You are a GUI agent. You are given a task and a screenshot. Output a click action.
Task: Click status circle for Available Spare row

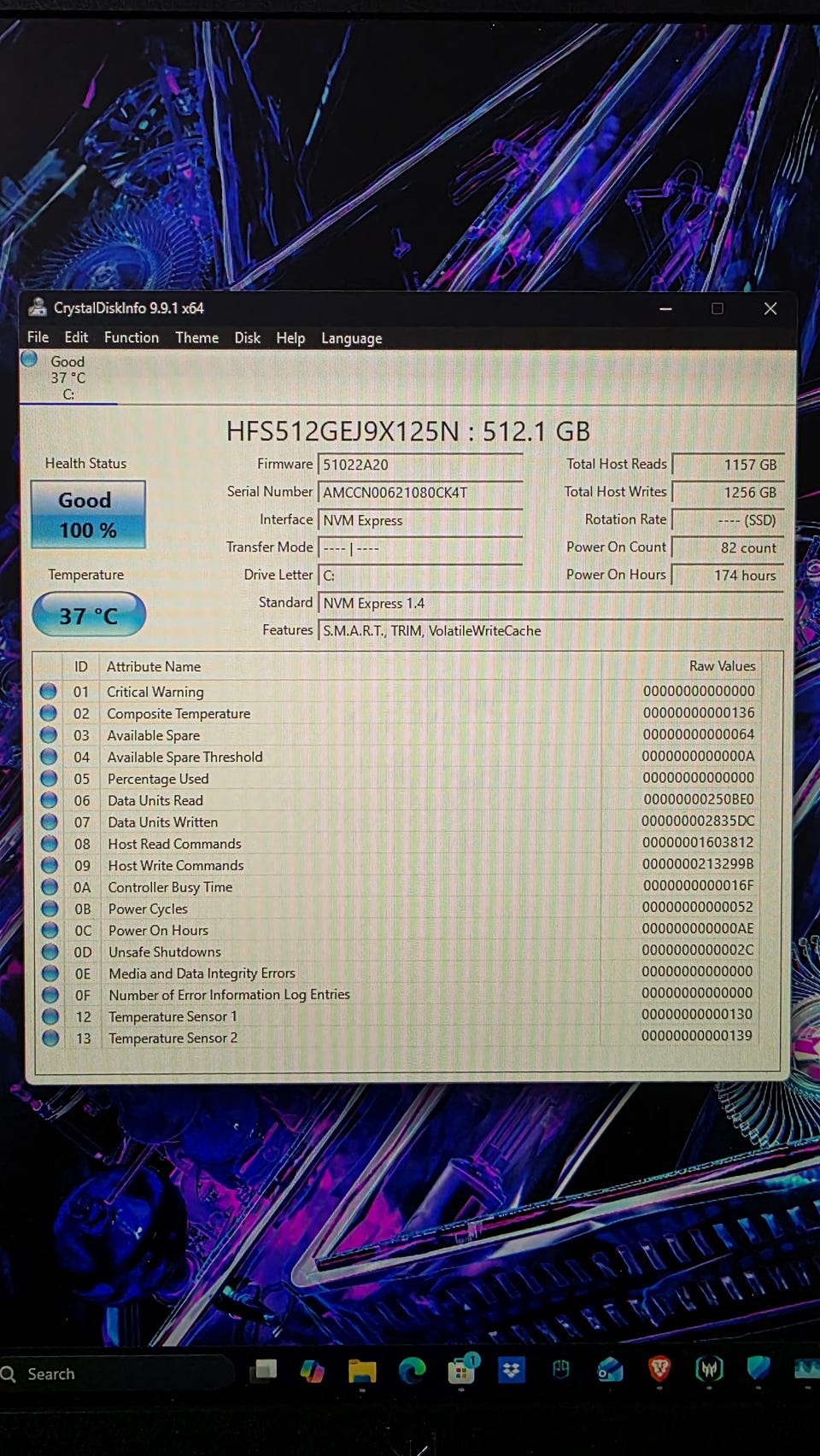pos(49,734)
